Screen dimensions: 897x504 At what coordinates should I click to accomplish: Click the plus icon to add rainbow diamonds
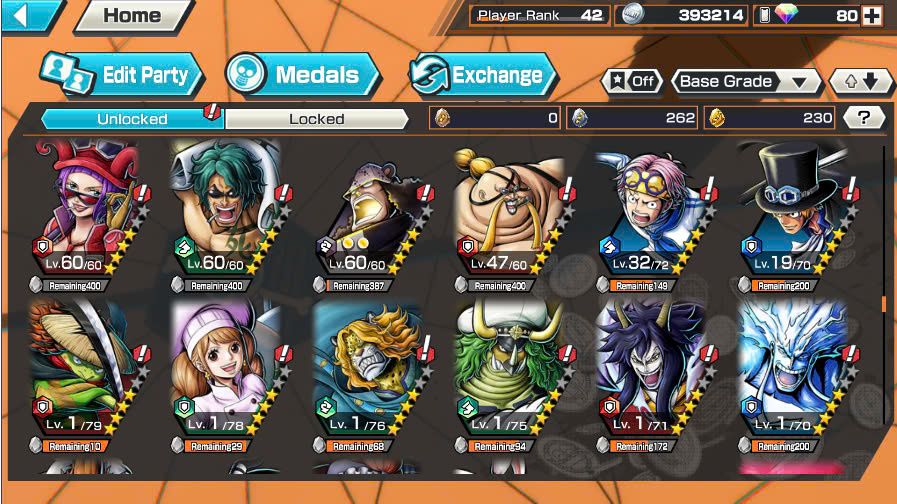tap(872, 15)
